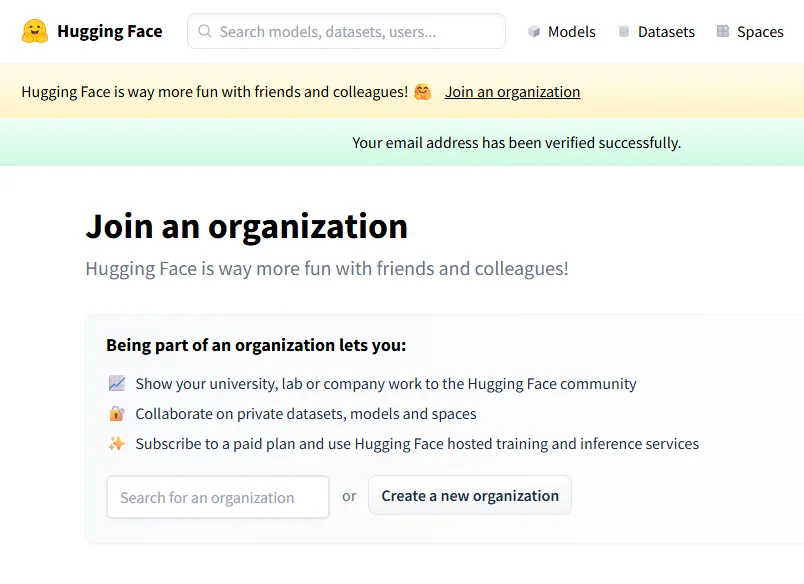Click the chart emoji bullet icon
This screenshot has height=584, width=804.
117,384
